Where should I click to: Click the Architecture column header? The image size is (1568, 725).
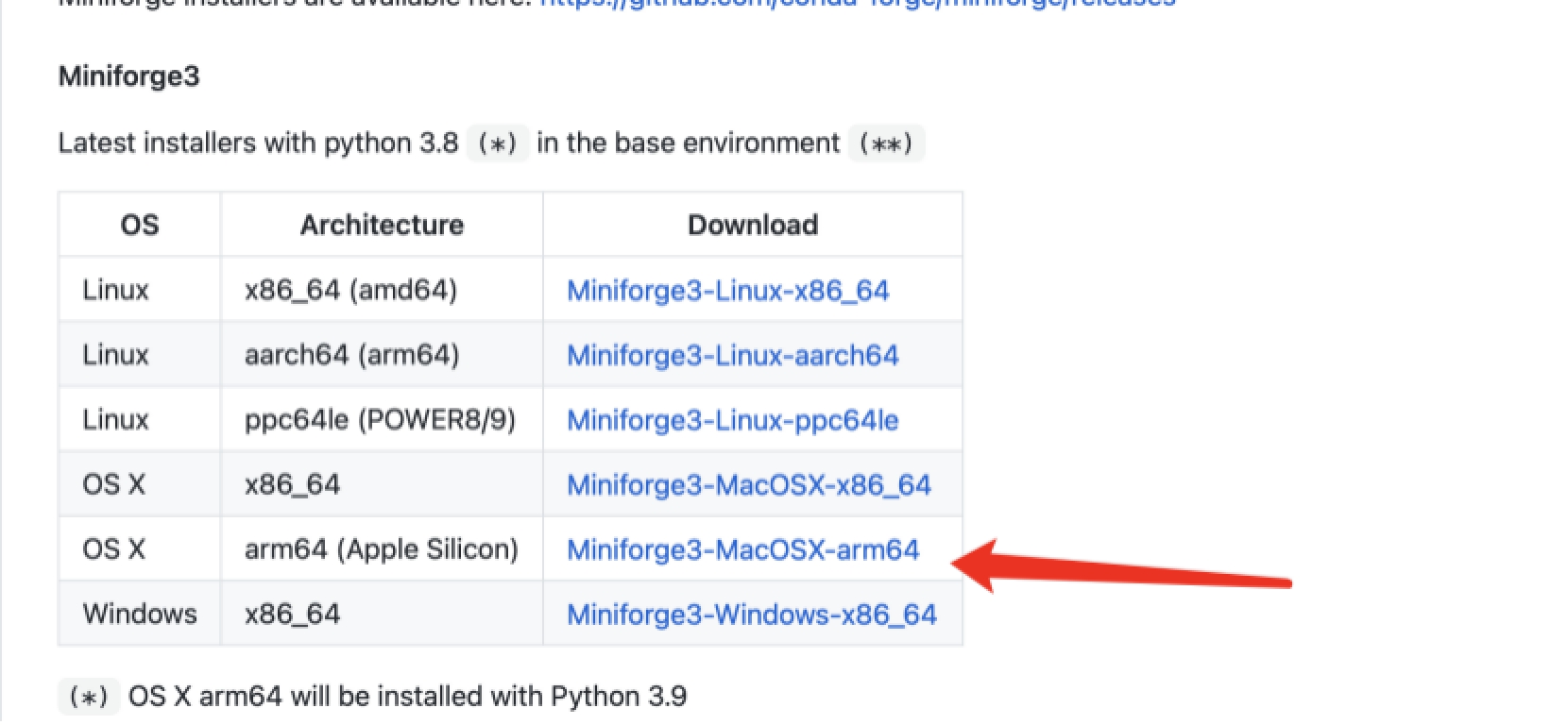click(x=382, y=225)
